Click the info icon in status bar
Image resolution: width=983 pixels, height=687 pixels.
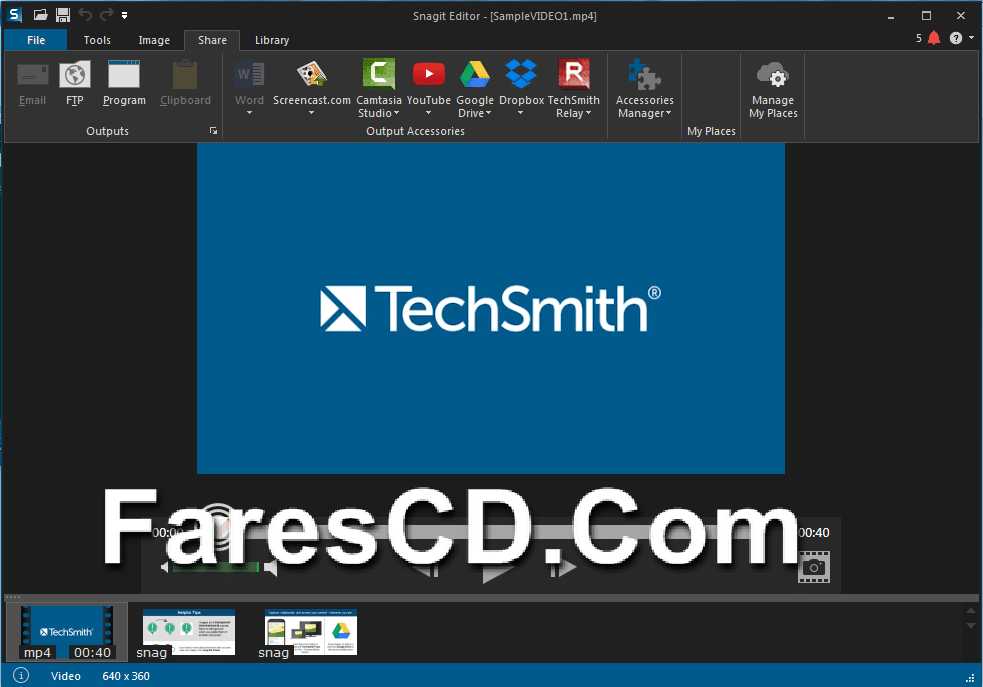tap(21, 676)
